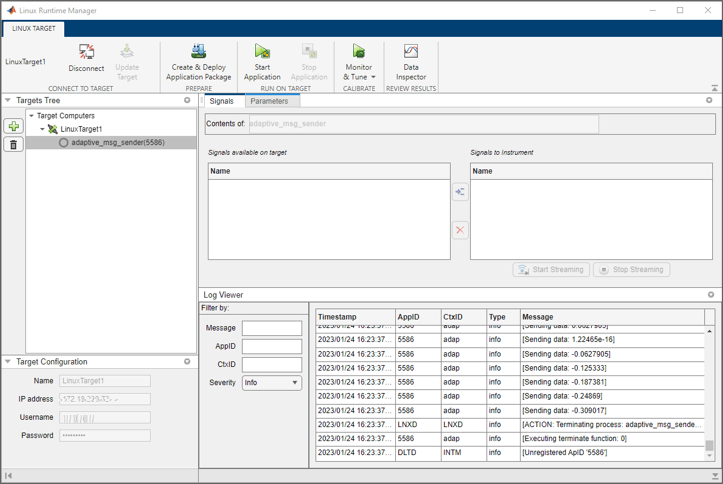Select the LINUX TARGET ribbon tab
Viewport: 723px width, 484px height.
pos(34,29)
